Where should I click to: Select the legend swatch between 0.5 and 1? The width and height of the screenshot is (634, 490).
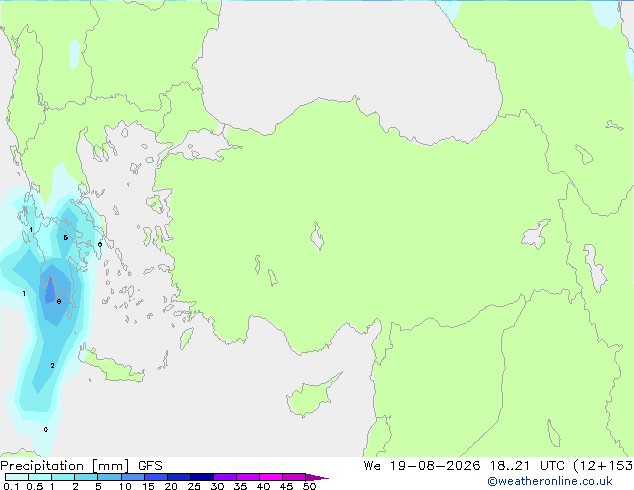click(x=40, y=477)
